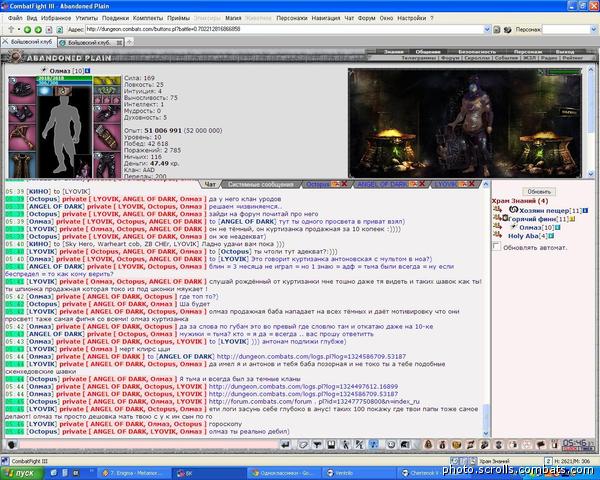Click the chat message input field
The height and width of the screenshot is (480, 600).
pyautogui.click(x=148, y=444)
